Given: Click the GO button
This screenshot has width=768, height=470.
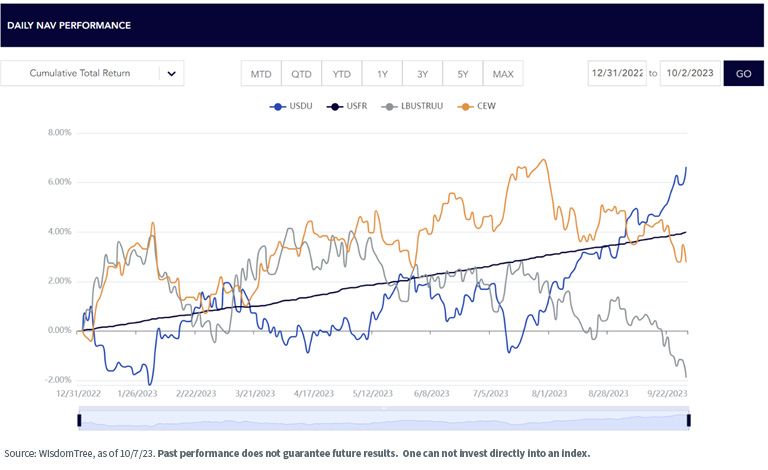Looking at the screenshot, I should click(x=744, y=73).
